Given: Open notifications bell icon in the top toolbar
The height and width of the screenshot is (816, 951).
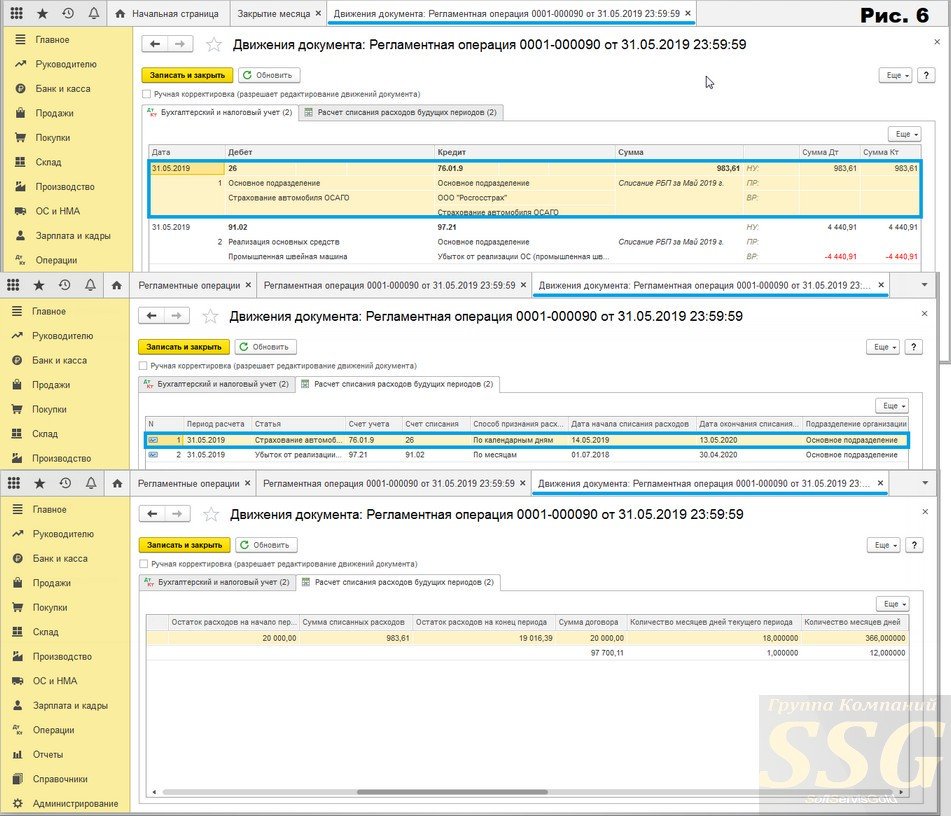Looking at the screenshot, I should [93, 13].
